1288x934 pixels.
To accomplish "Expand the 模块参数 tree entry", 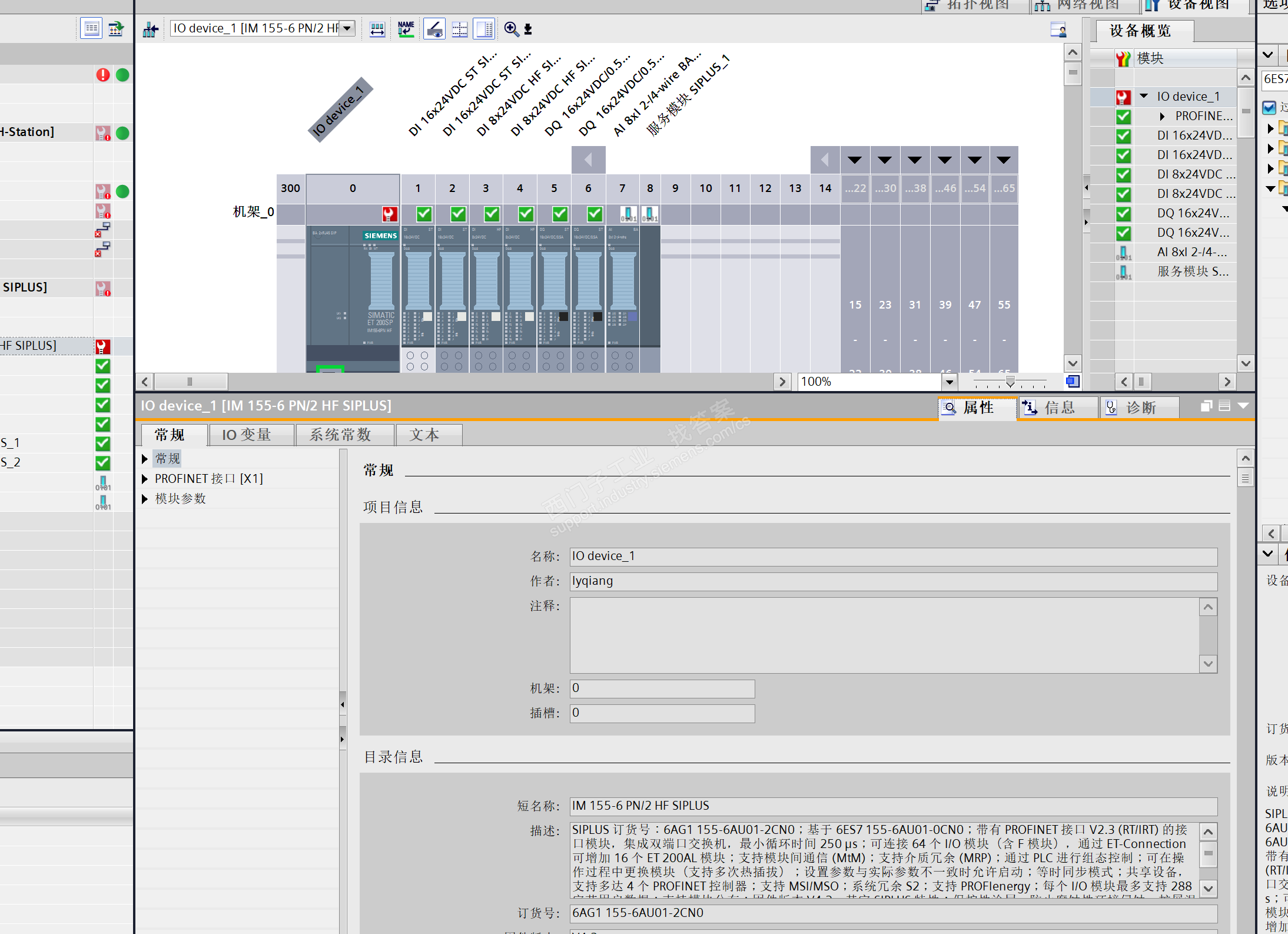I will (x=145, y=499).
